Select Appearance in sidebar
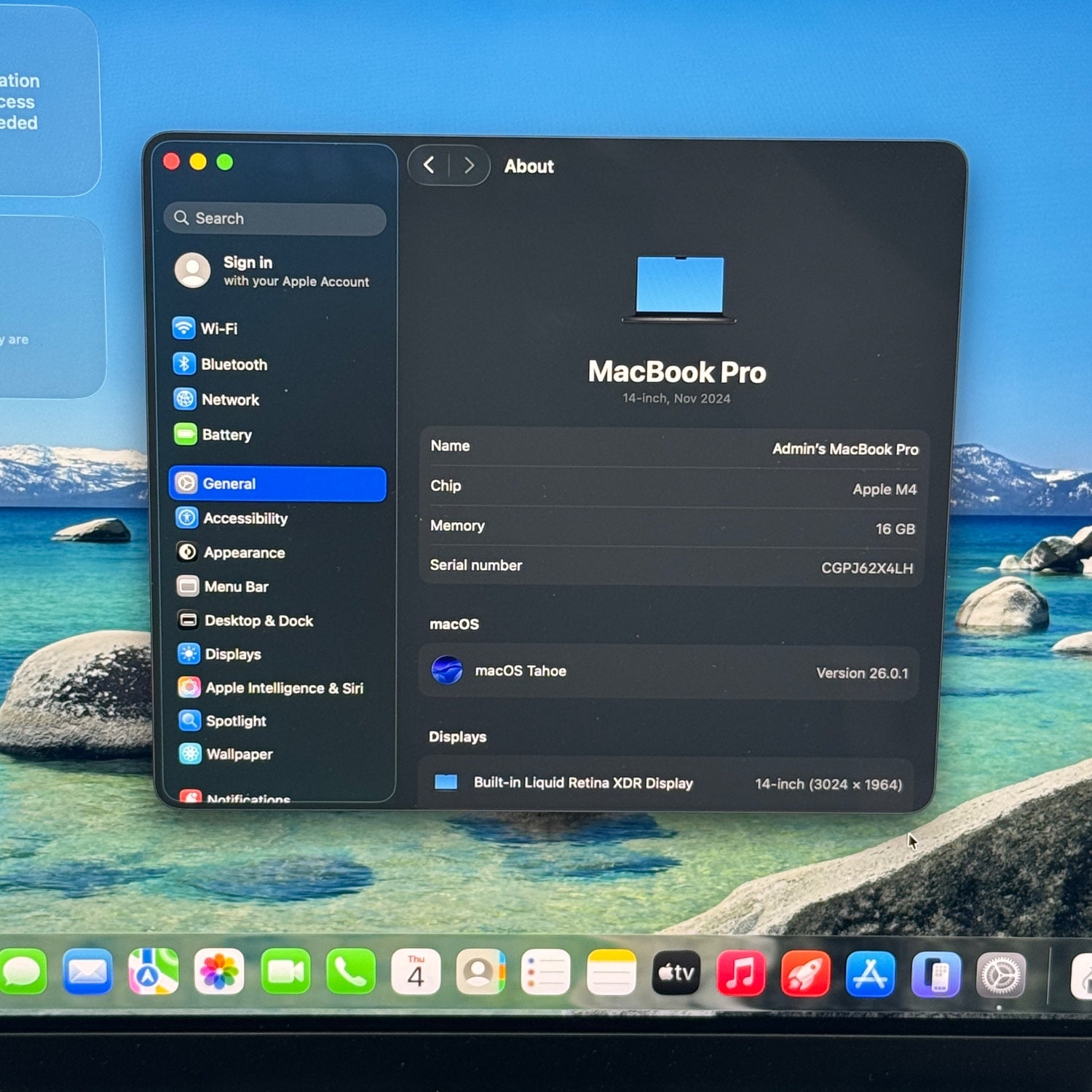Image resolution: width=1092 pixels, height=1092 pixels. click(243, 553)
